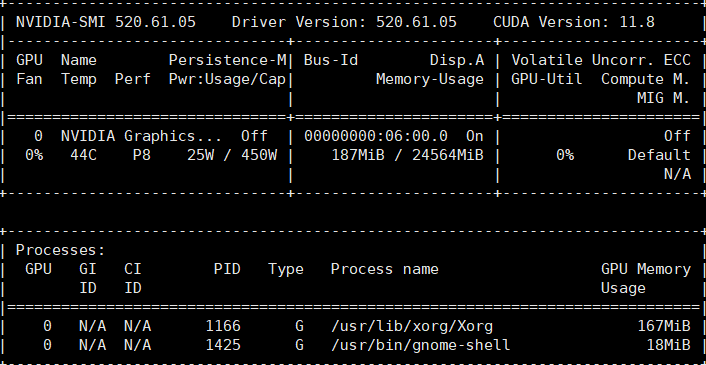This screenshot has width=706, height=365.
Task: Click the Perf column header
Action: point(133,79)
